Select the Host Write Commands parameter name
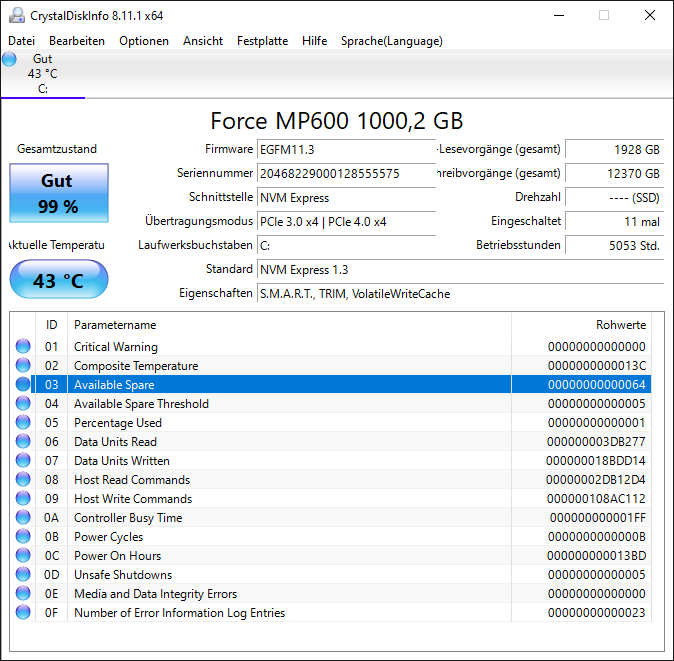 133,499
